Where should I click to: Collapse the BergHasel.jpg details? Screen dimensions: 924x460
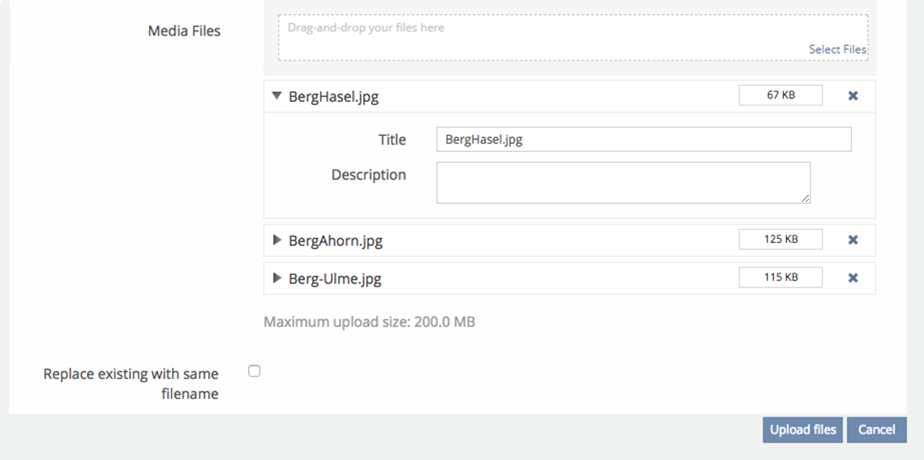click(277, 97)
